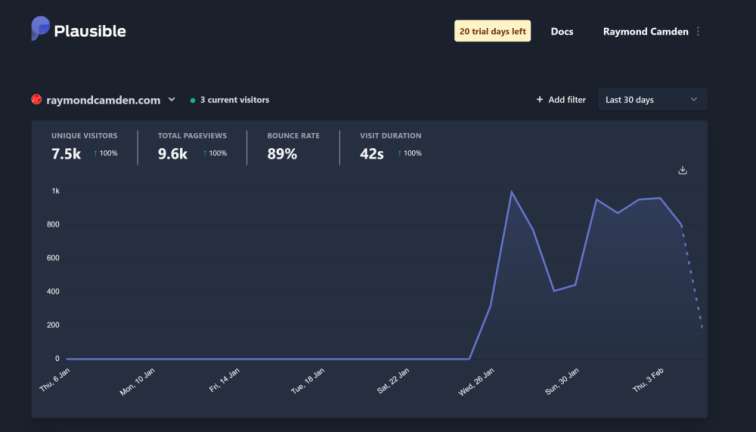Click the Plausible logo icon
Screen dimensions: 756x432
[40, 28]
